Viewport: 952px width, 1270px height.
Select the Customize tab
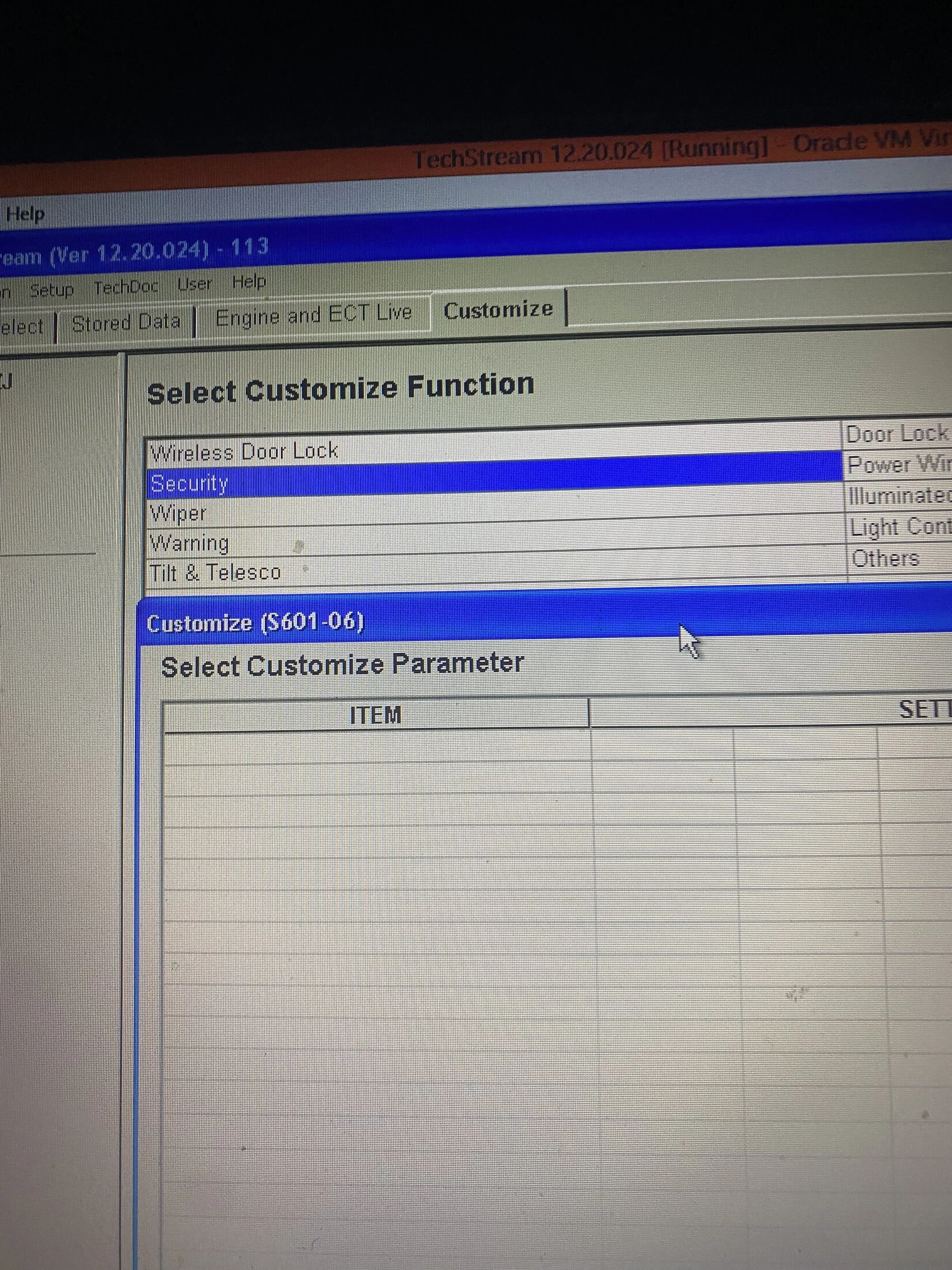tap(498, 310)
